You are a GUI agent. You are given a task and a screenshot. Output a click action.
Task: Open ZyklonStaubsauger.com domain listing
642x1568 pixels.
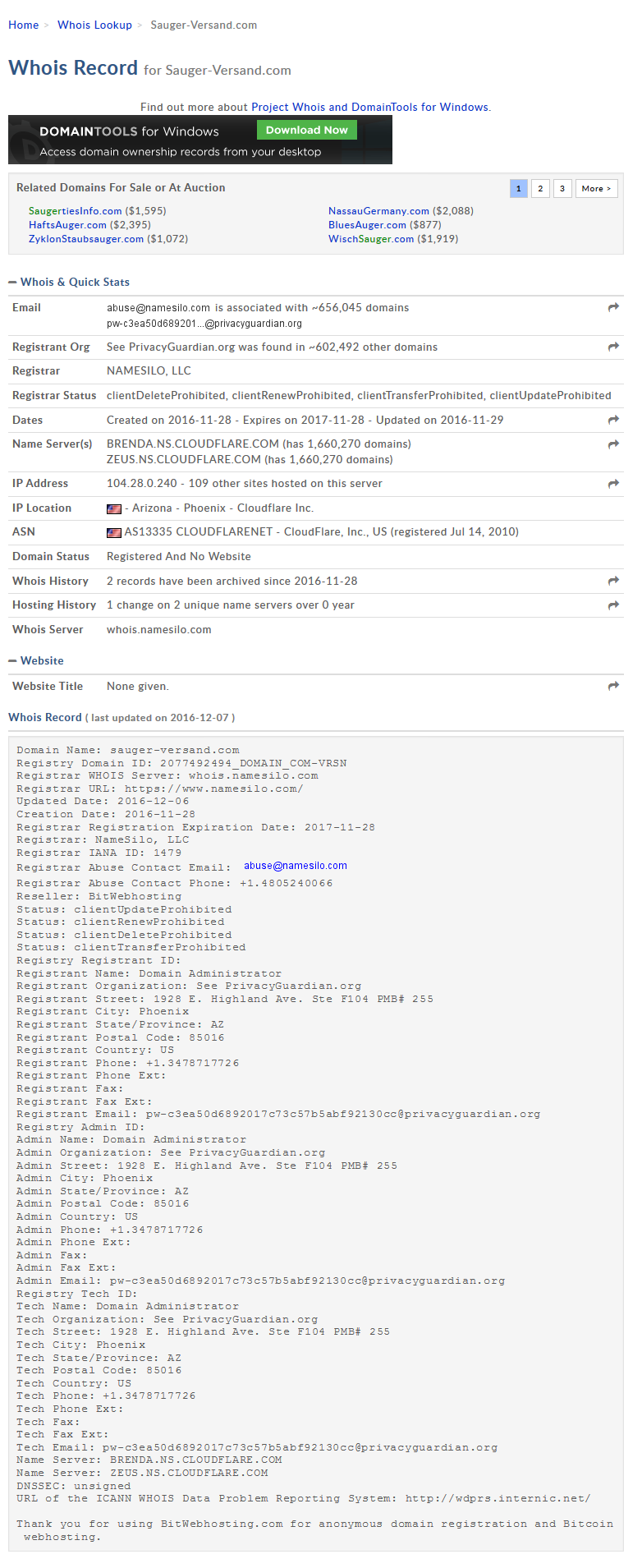pos(86,239)
